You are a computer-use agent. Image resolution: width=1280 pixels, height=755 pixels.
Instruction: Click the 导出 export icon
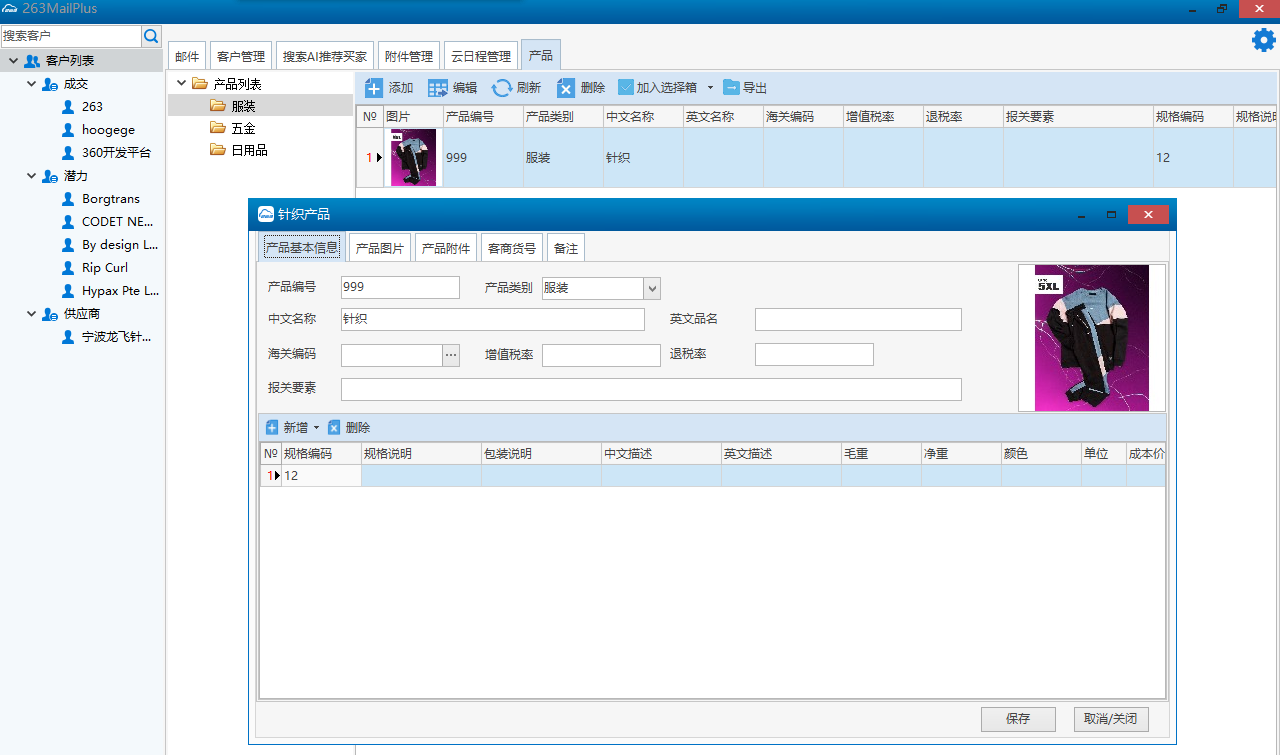[731, 88]
